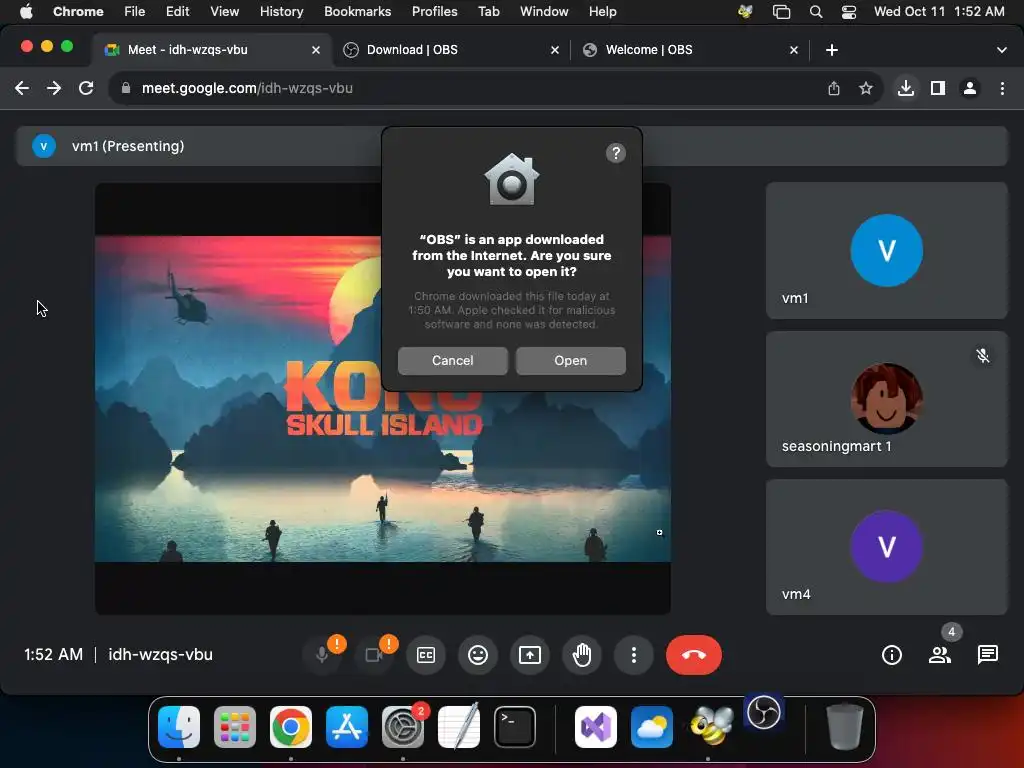Click the lock site info icon

coord(126,88)
